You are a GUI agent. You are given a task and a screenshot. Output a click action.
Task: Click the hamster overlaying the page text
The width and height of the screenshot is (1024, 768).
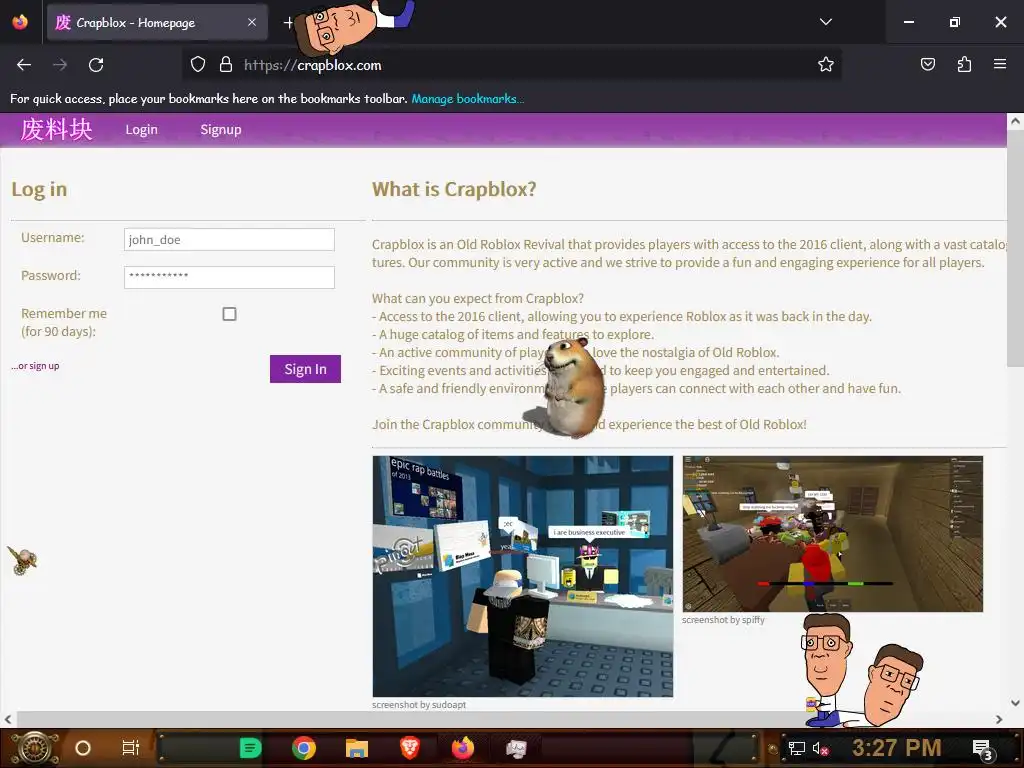tap(571, 387)
